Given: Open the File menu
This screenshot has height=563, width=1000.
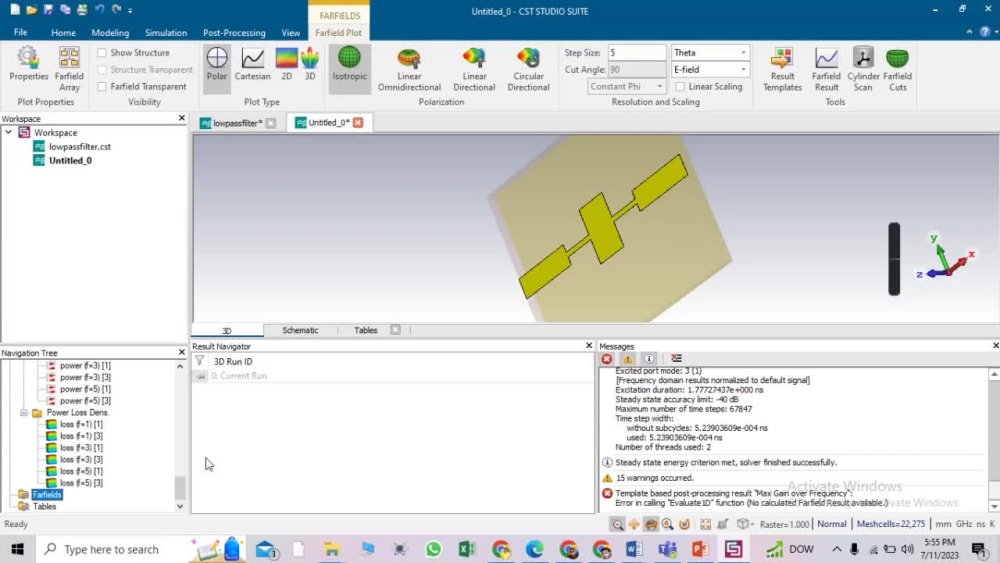Looking at the screenshot, I should [x=20, y=32].
